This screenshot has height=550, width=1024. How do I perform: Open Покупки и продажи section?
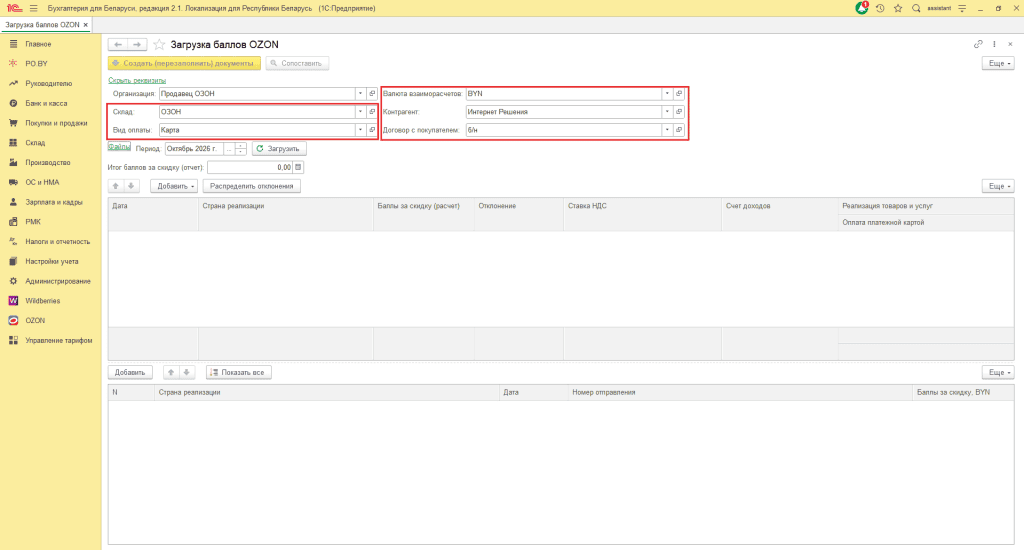56,123
